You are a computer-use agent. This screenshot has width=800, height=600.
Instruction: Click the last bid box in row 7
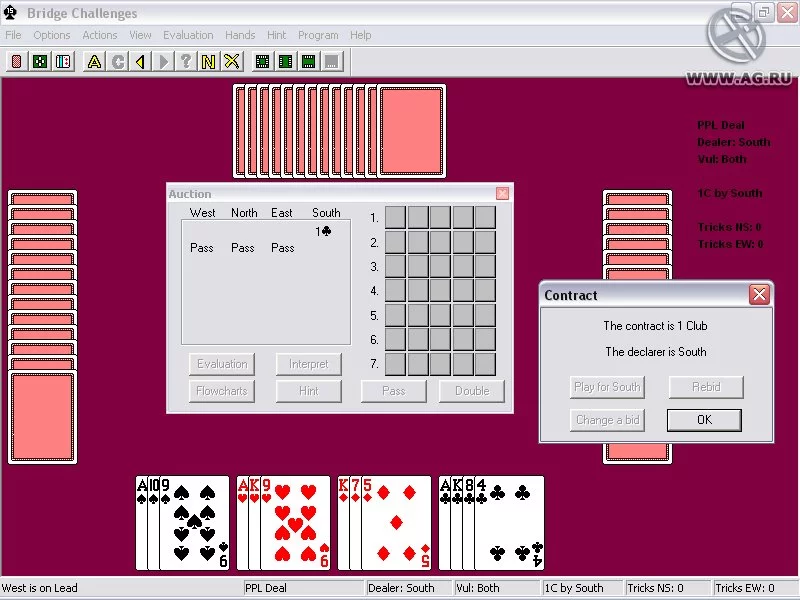click(485, 364)
